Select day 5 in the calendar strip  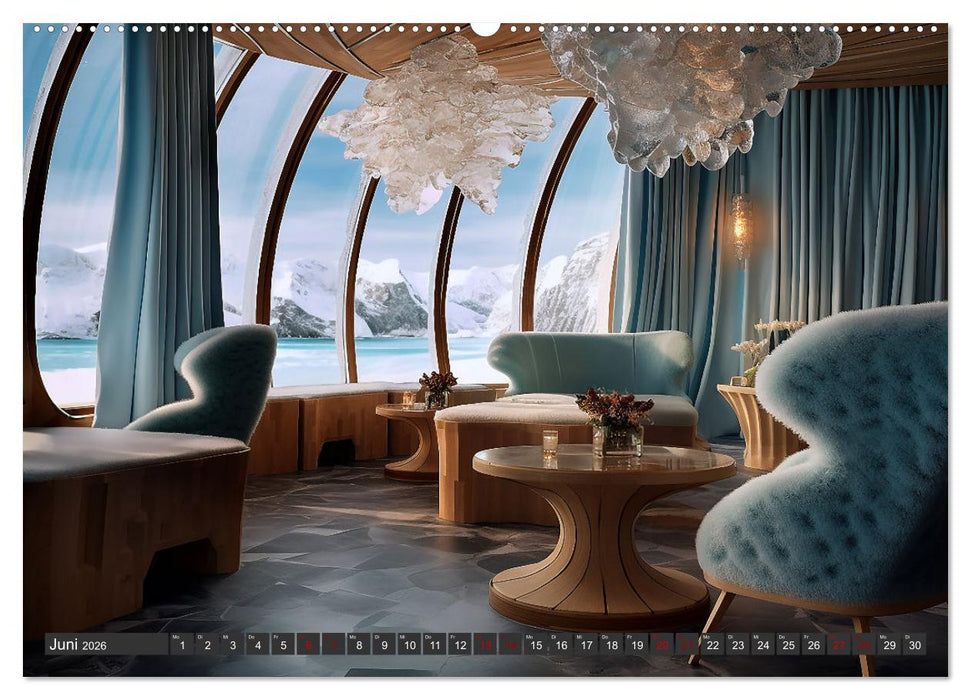(283, 644)
